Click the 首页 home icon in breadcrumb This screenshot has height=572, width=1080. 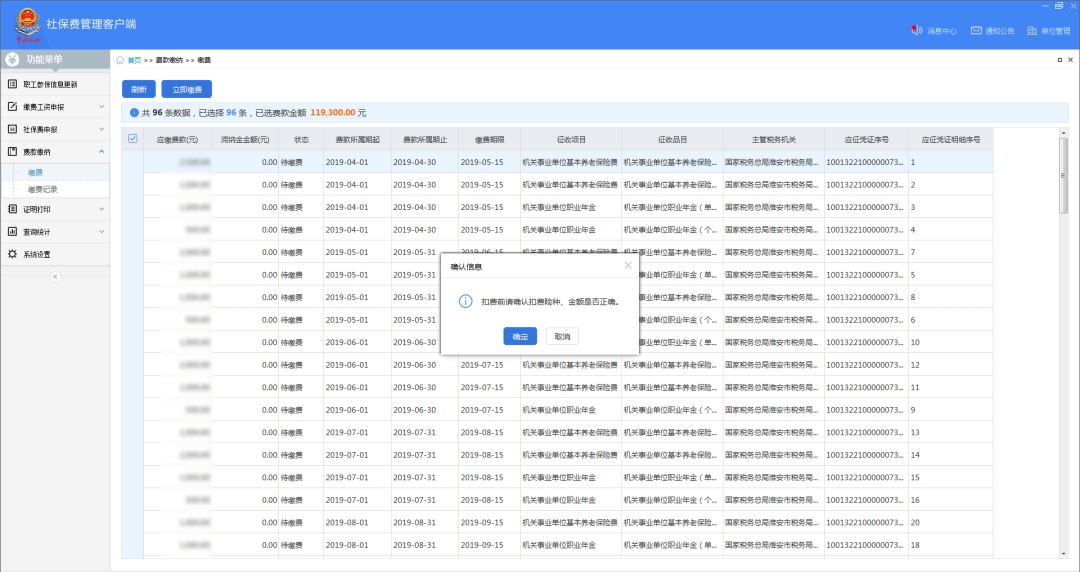121,60
